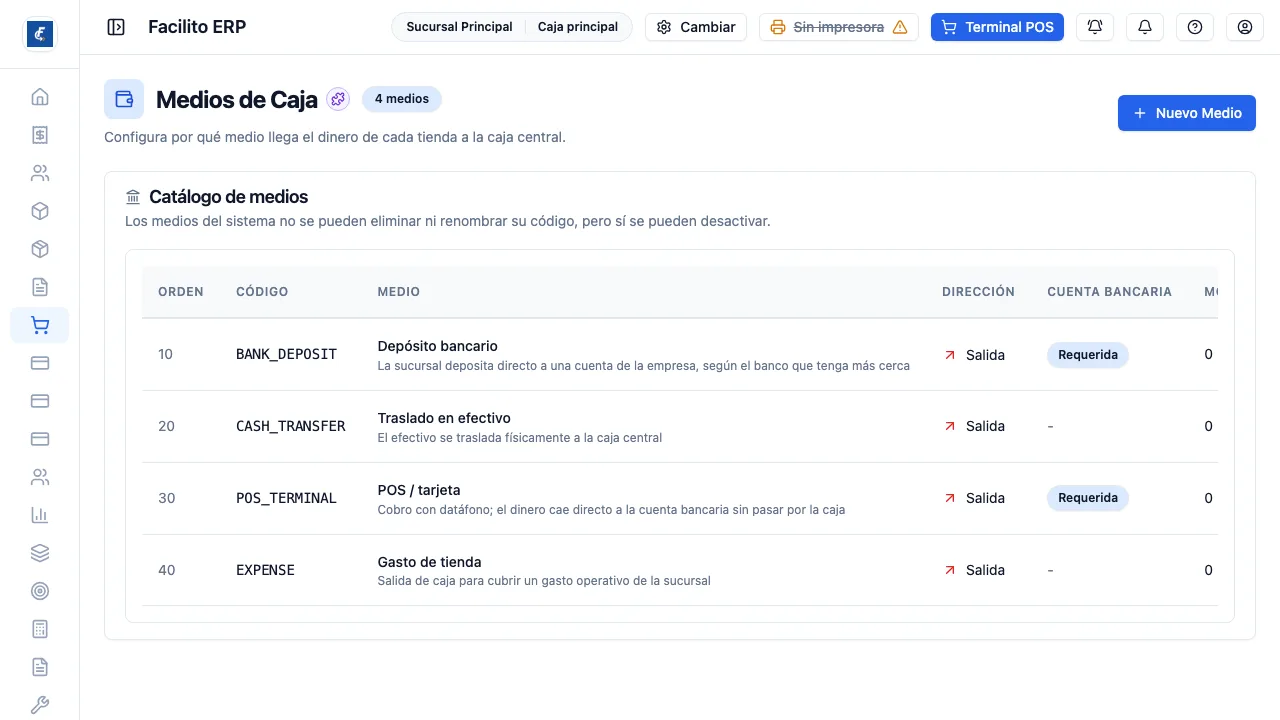Click 'Gasto de tienda' medium name

coord(429,562)
